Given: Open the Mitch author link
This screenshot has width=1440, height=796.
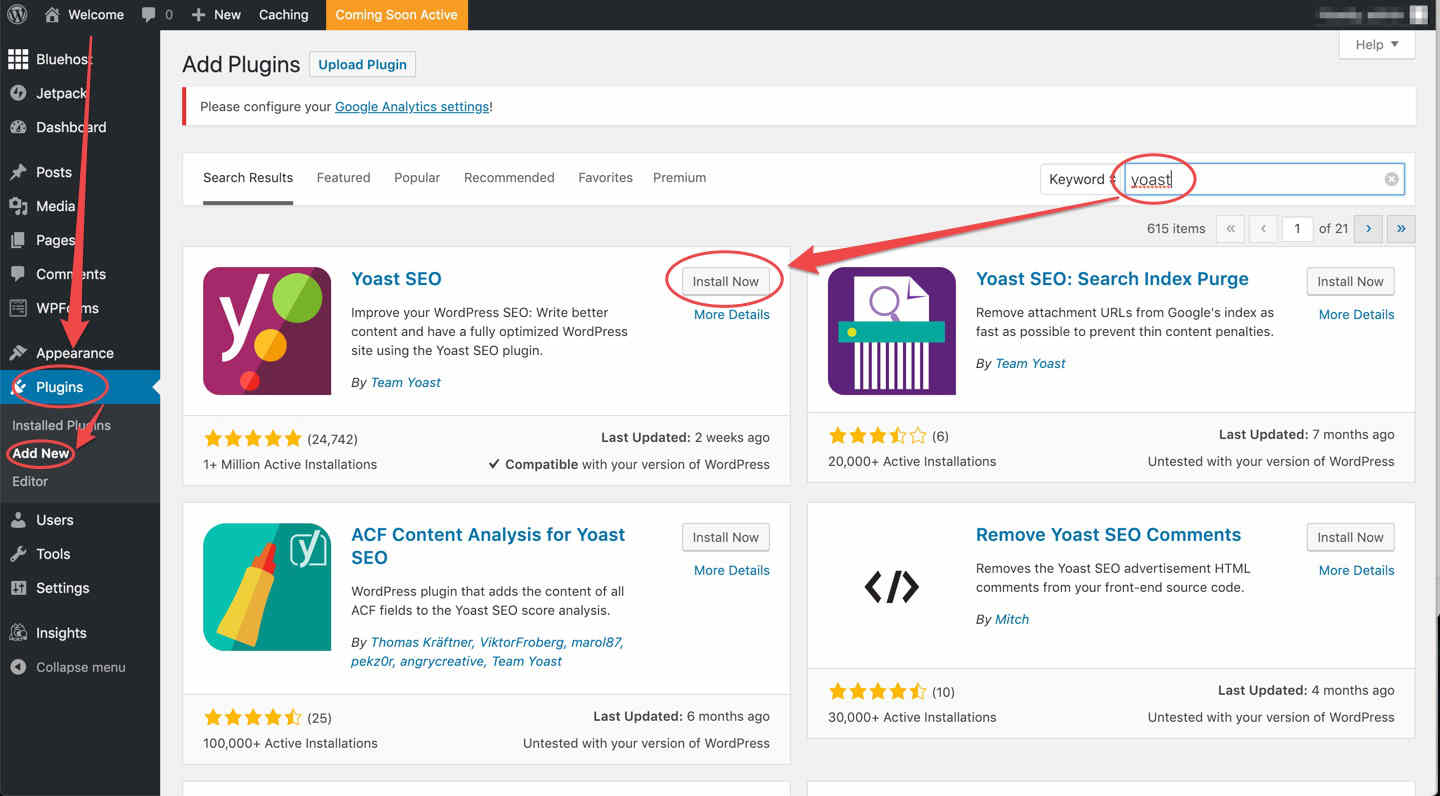Looking at the screenshot, I should (x=1012, y=619).
